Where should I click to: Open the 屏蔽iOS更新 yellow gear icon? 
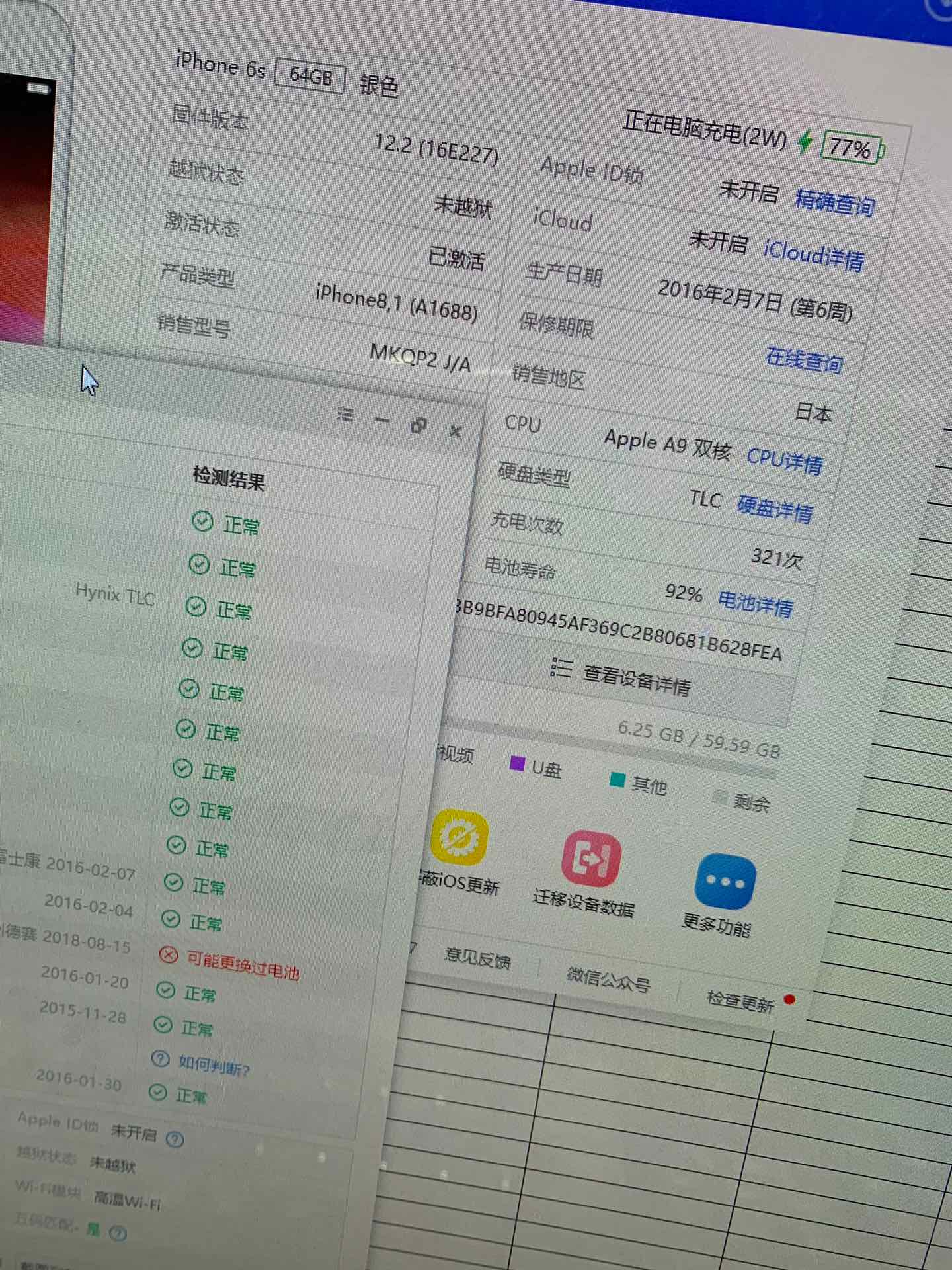(459, 837)
